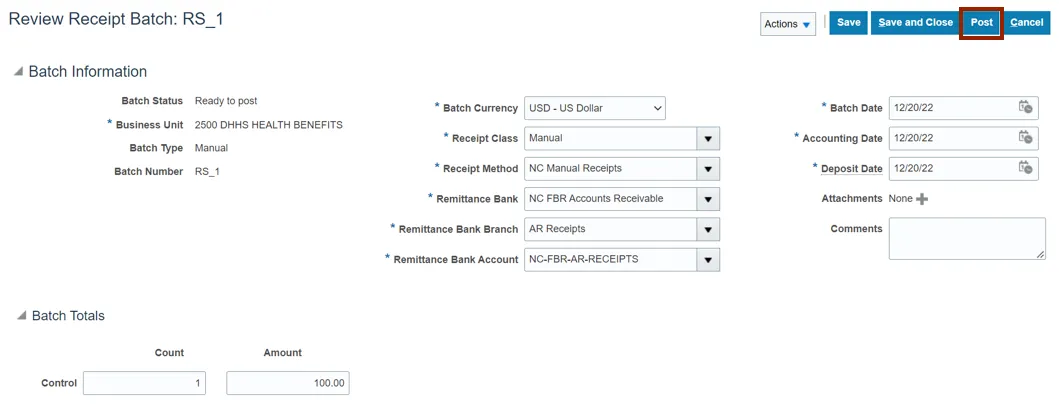Screen dimensions: 1059x406
Task: Open the Accounting Date calendar picker
Action: (1025, 138)
